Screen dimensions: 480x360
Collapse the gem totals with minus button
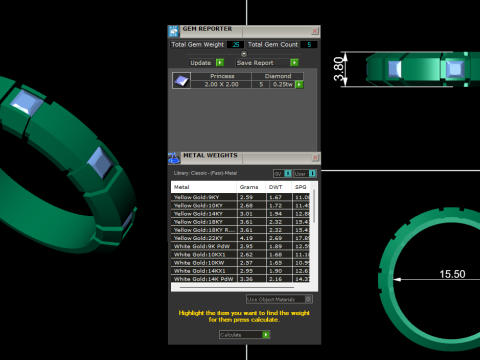tap(244, 54)
